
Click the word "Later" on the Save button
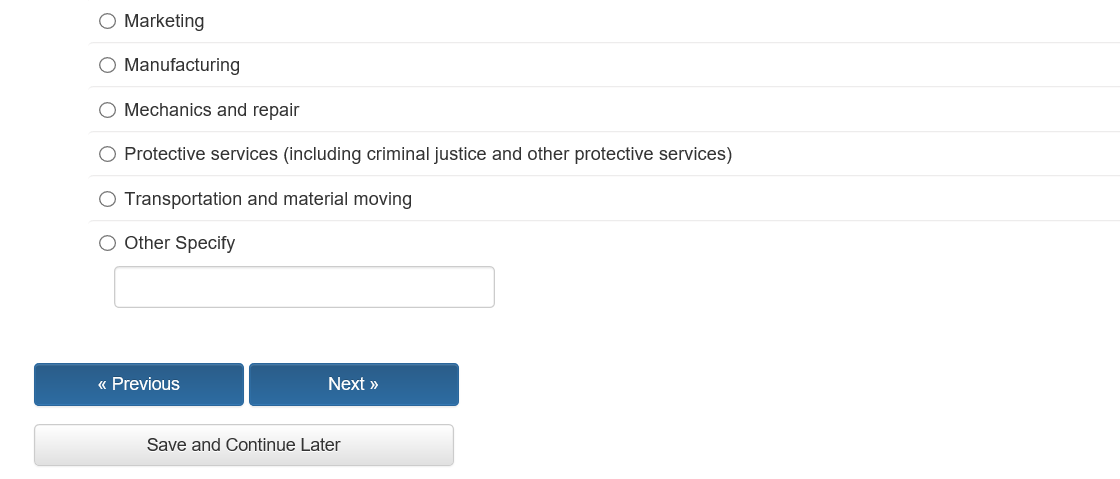[x=320, y=445]
